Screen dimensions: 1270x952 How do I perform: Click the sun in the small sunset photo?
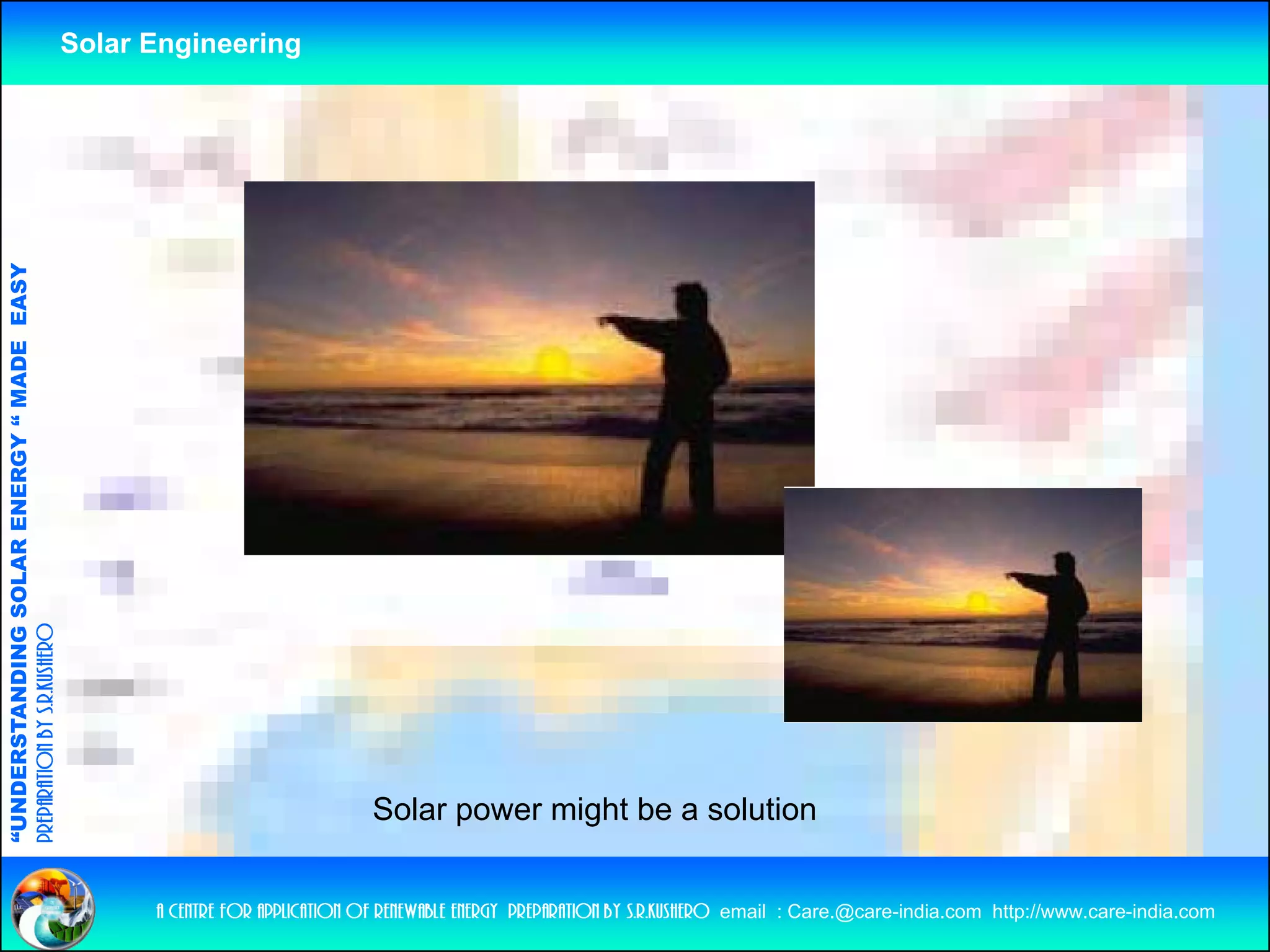click(977, 601)
